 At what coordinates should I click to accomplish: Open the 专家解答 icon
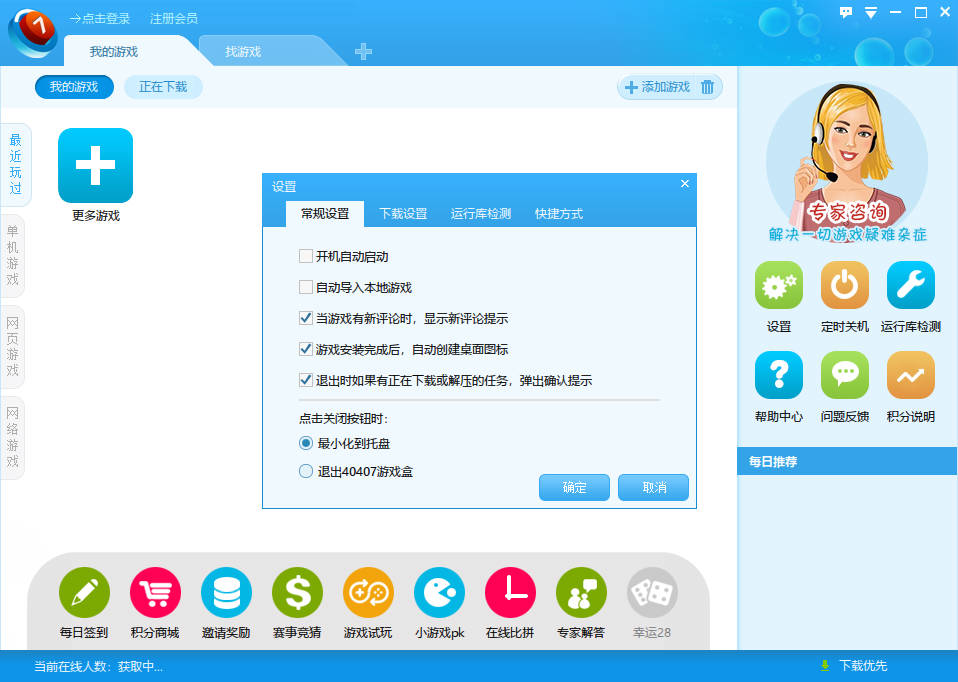(581, 592)
